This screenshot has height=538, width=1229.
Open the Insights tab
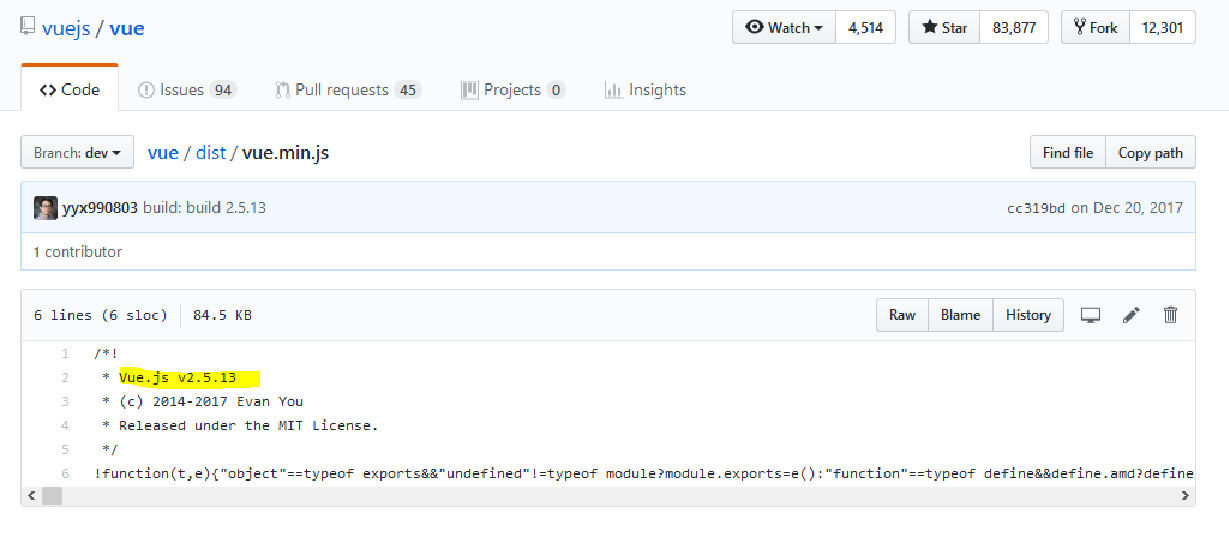pos(645,90)
